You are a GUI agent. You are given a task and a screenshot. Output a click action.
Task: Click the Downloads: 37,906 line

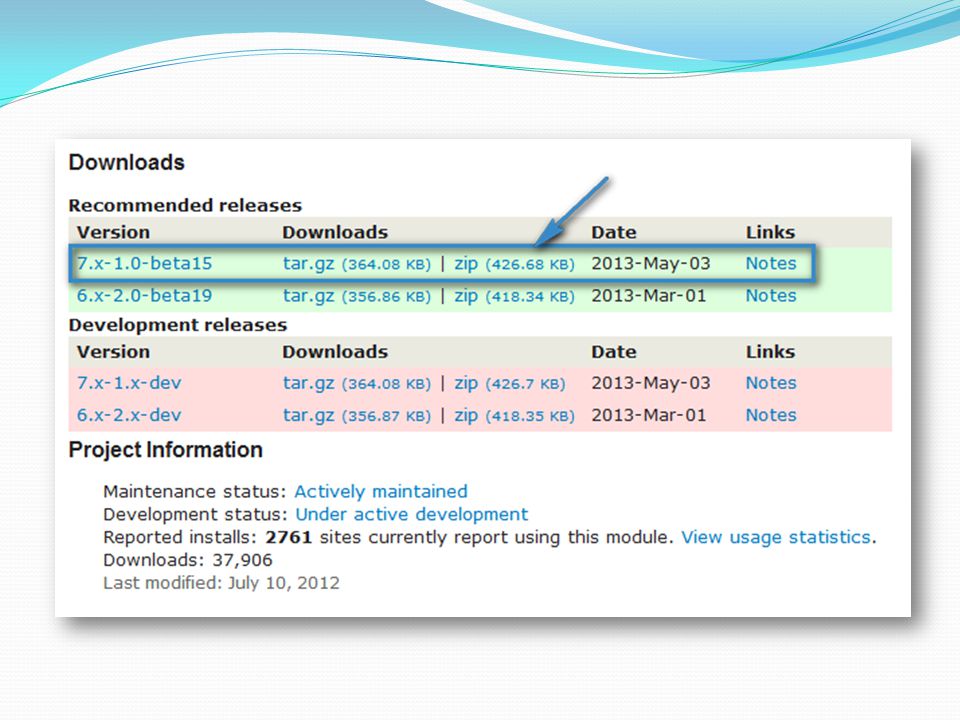pos(188,560)
